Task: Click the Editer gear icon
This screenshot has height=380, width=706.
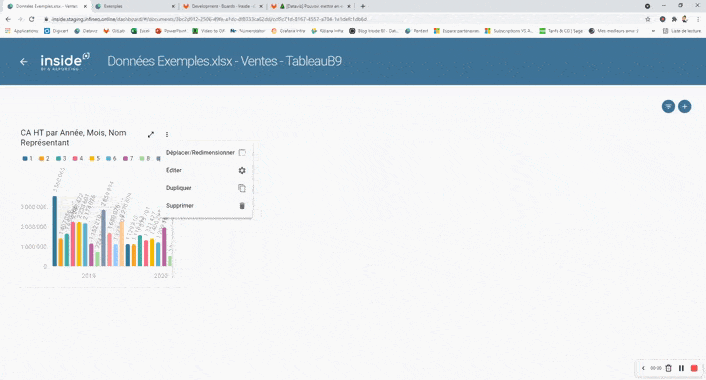Action: click(x=242, y=170)
